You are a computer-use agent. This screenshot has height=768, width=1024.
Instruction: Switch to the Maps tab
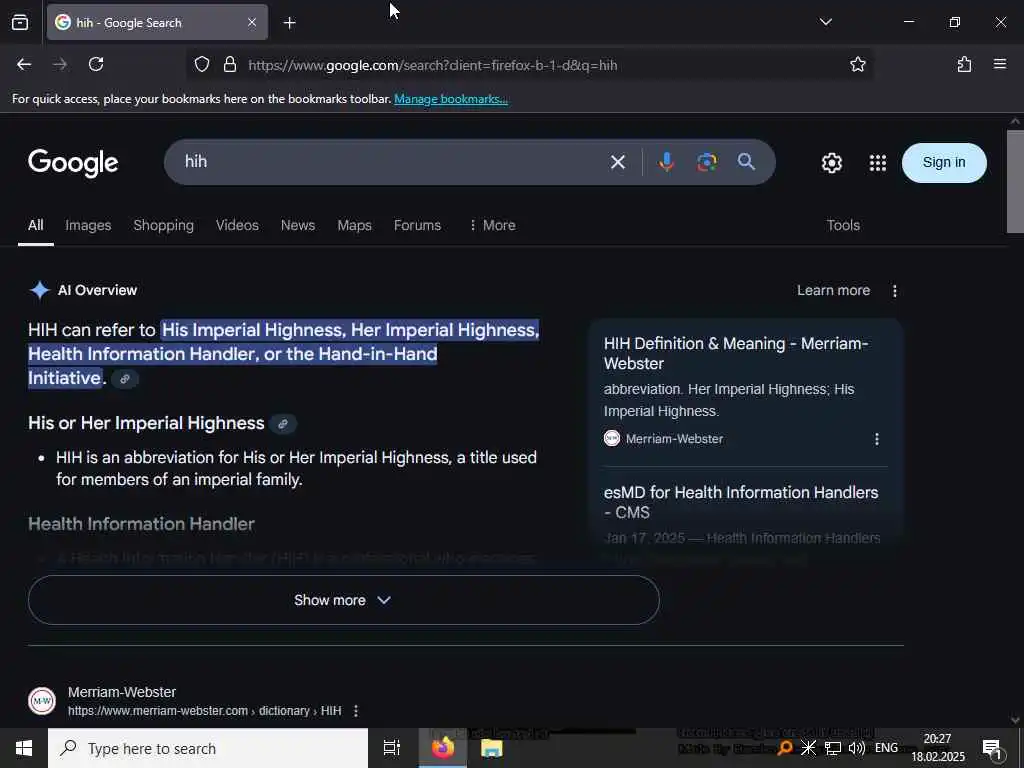(x=355, y=225)
